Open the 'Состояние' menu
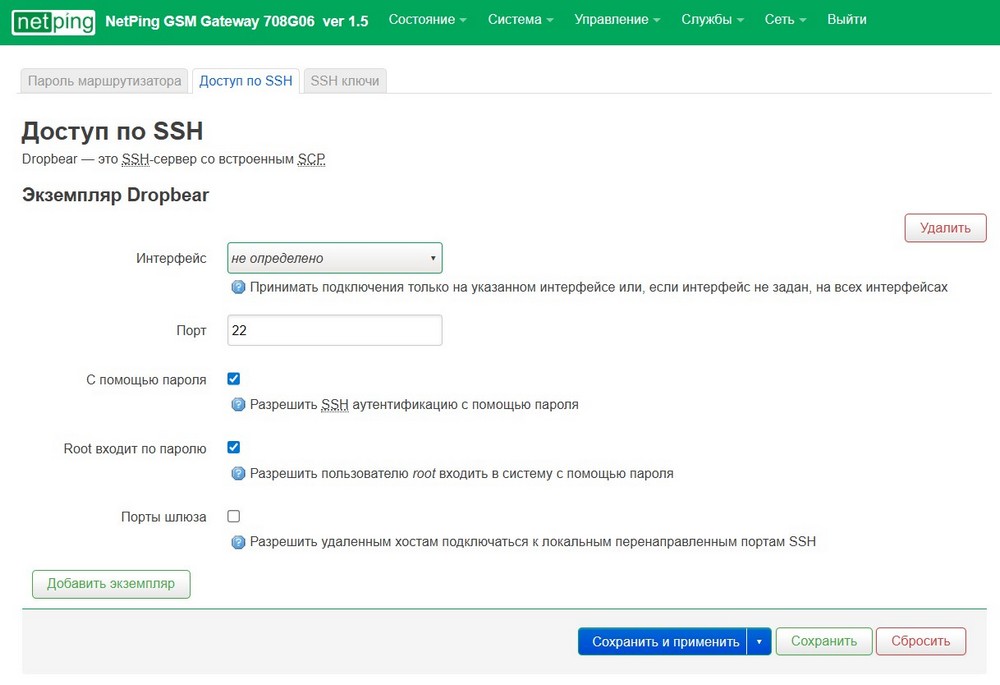The image size is (1000, 685). (x=427, y=20)
